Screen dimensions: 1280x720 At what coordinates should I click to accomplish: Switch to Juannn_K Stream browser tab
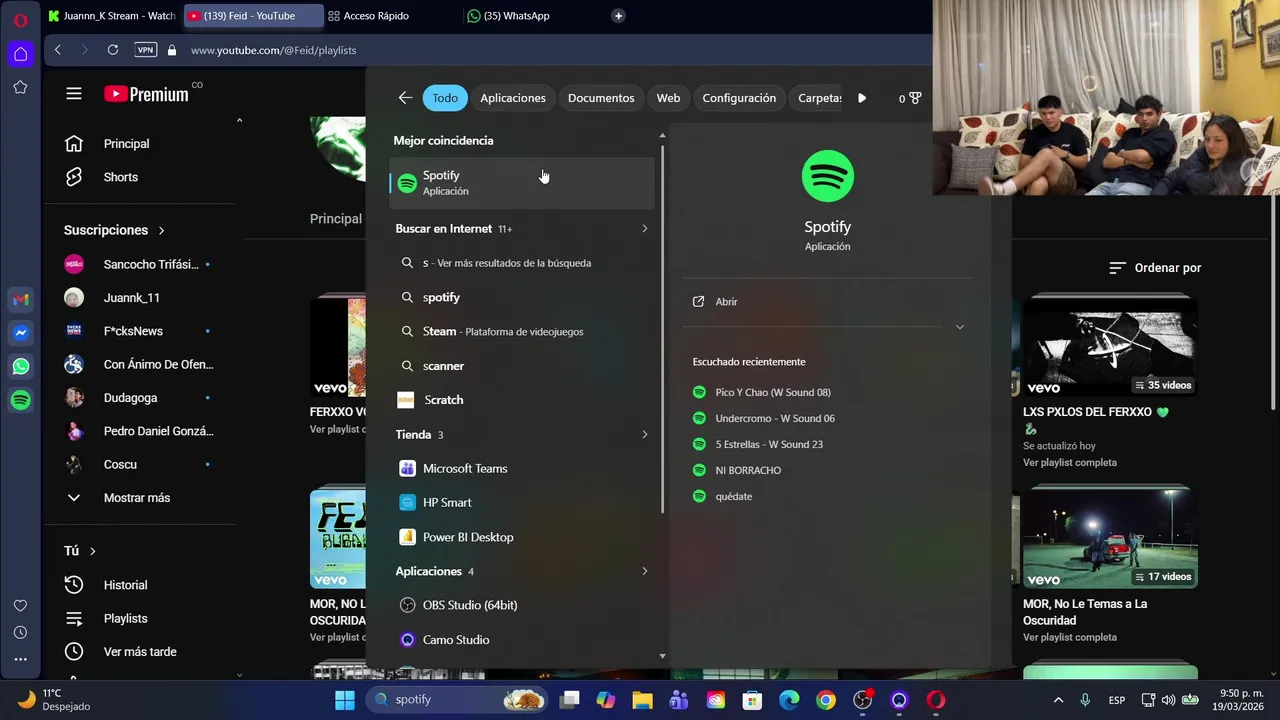(x=112, y=15)
